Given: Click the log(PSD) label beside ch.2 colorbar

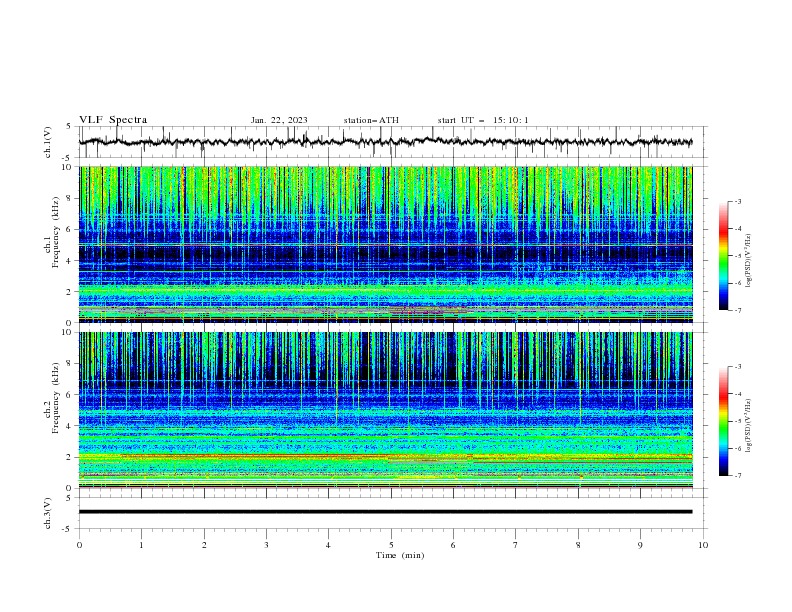Looking at the screenshot, I should click(748, 425).
